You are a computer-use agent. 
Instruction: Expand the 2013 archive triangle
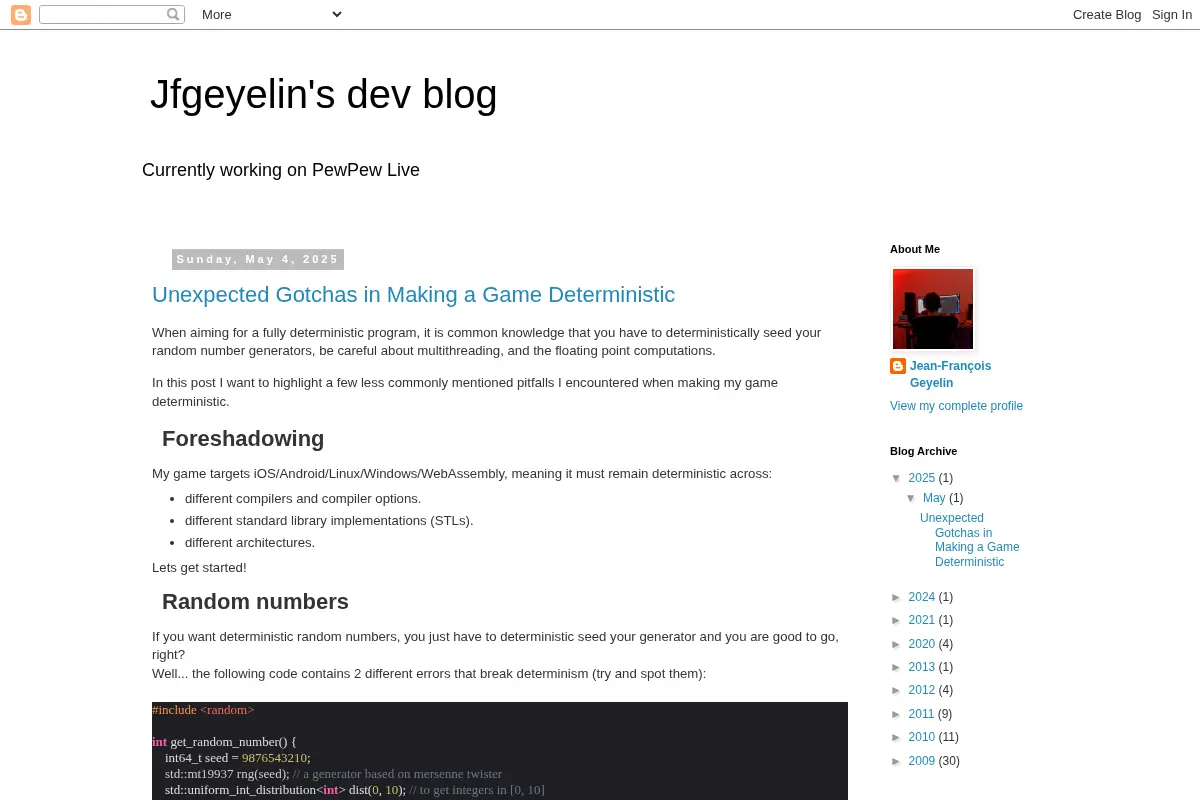click(897, 667)
